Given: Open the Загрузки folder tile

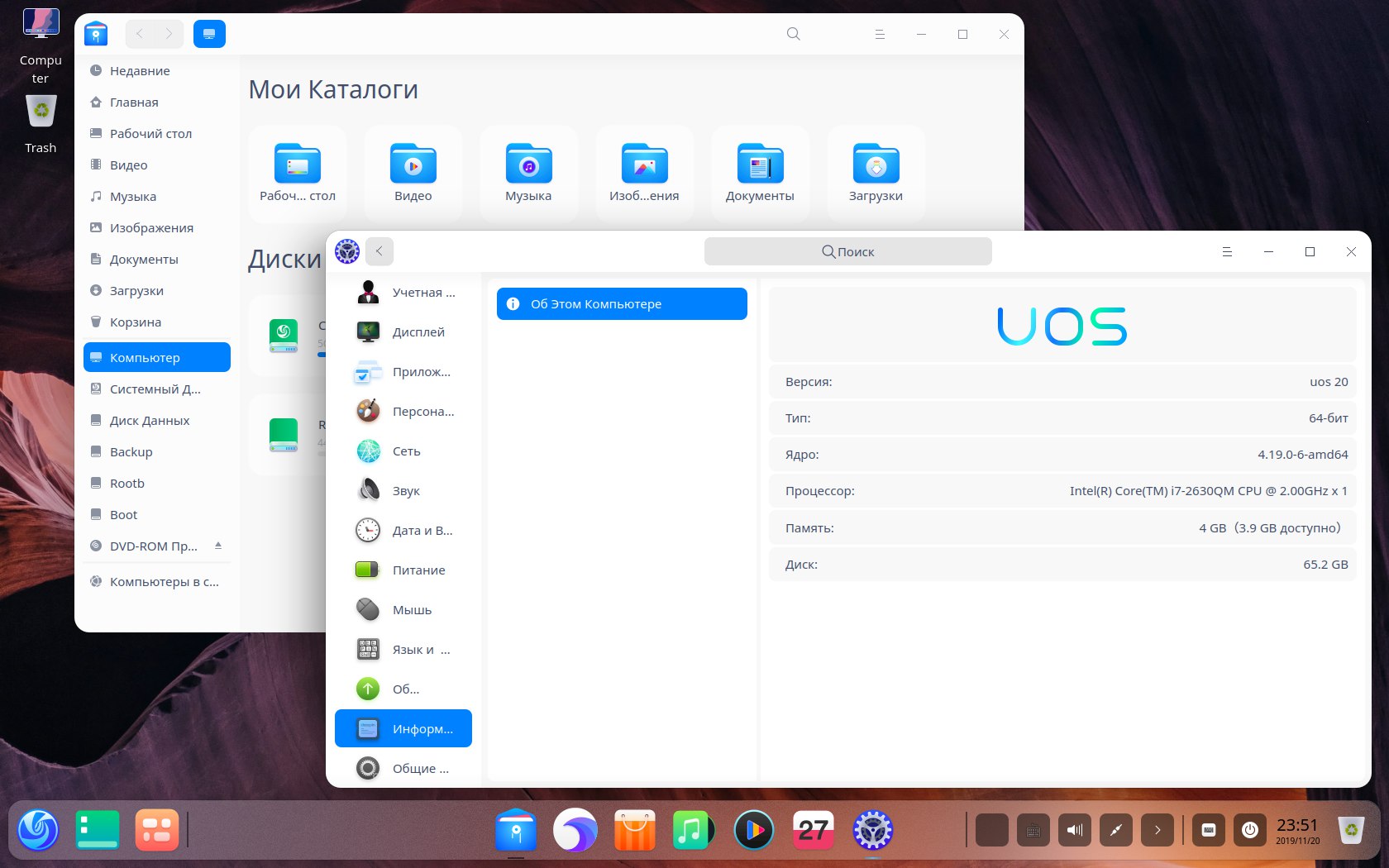Looking at the screenshot, I should click(876, 174).
